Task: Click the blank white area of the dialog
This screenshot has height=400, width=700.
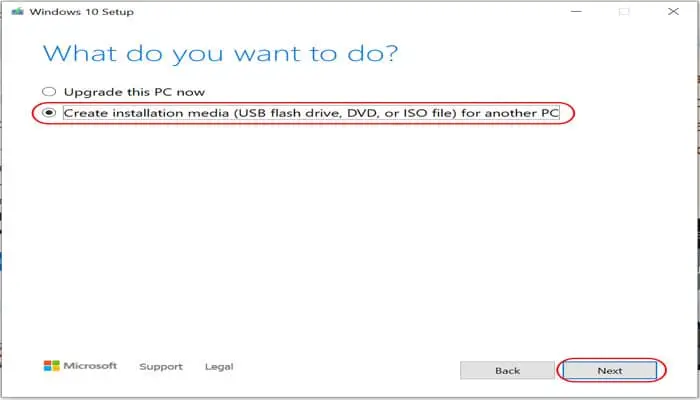Action: tap(350, 240)
